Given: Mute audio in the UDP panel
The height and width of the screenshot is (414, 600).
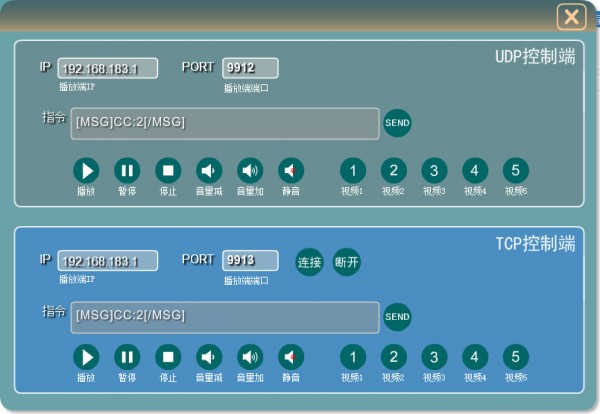Looking at the screenshot, I should 291,170.
